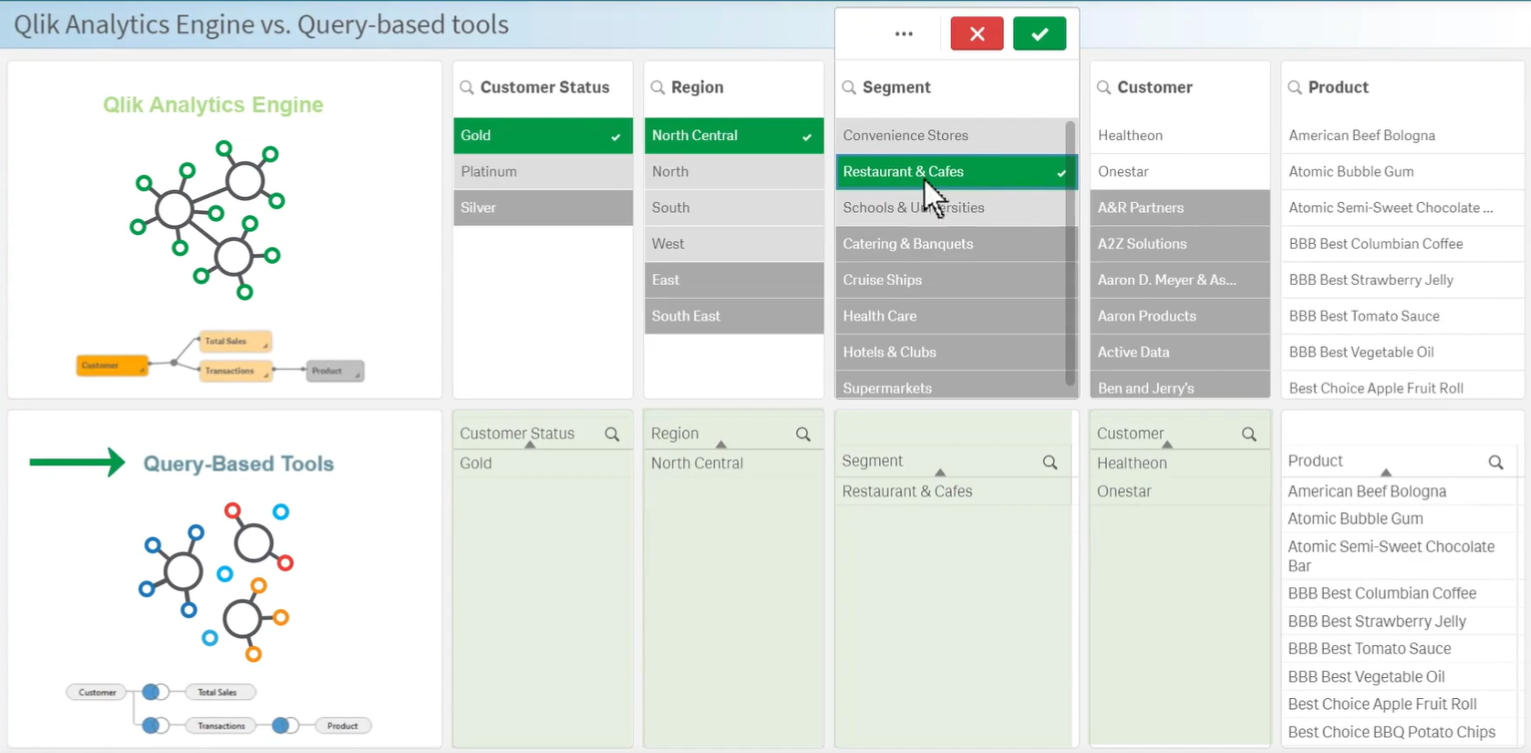This screenshot has height=753, width=1531.
Task: Open search in the lower Segment listbox
Action: [1050, 462]
